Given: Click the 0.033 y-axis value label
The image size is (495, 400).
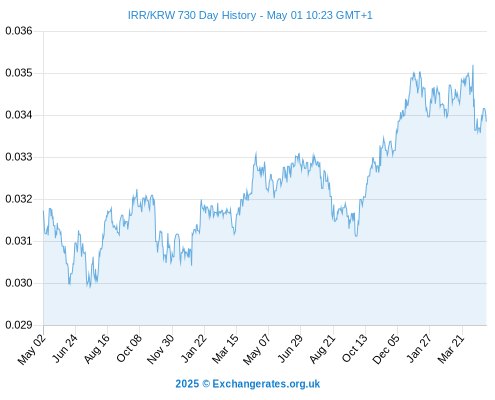Looking at the screenshot, I should (x=19, y=157).
